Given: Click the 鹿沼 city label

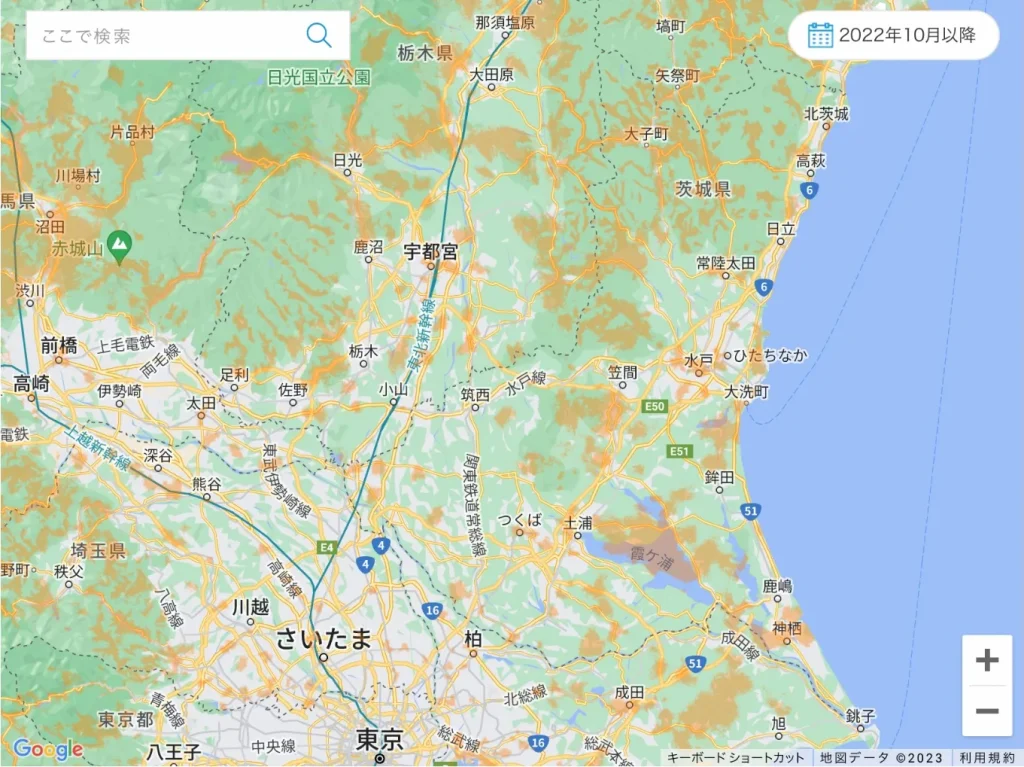Looking at the screenshot, I should click(368, 247).
